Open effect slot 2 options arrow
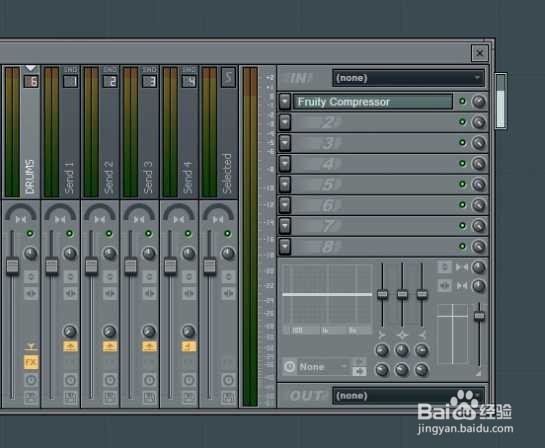Image resolution: width=545 pixels, height=448 pixels. tap(285, 122)
